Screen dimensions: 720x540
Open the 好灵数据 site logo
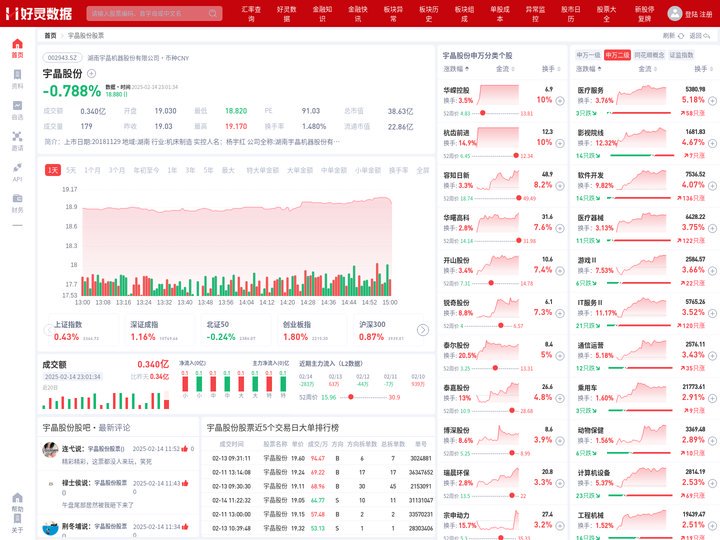(39, 13)
